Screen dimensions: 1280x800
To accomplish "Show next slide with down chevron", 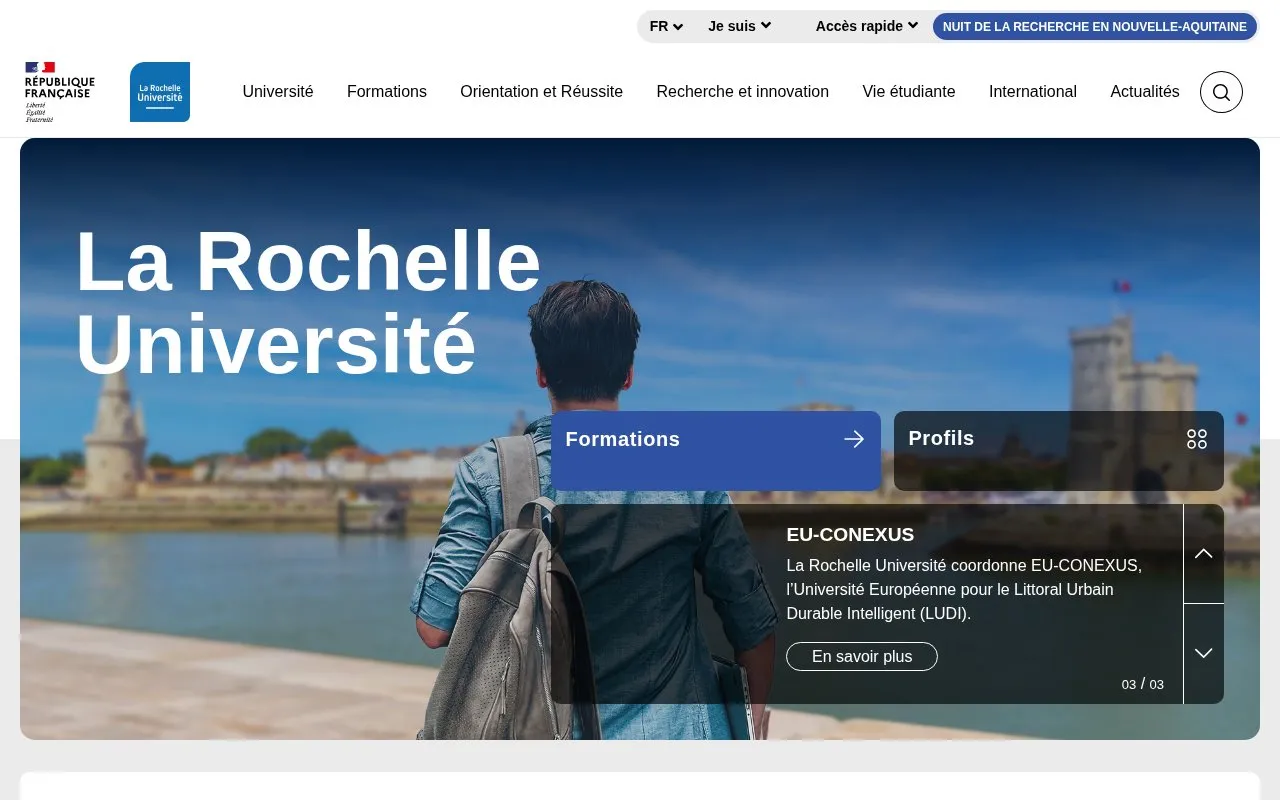I will pyautogui.click(x=1204, y=654).
